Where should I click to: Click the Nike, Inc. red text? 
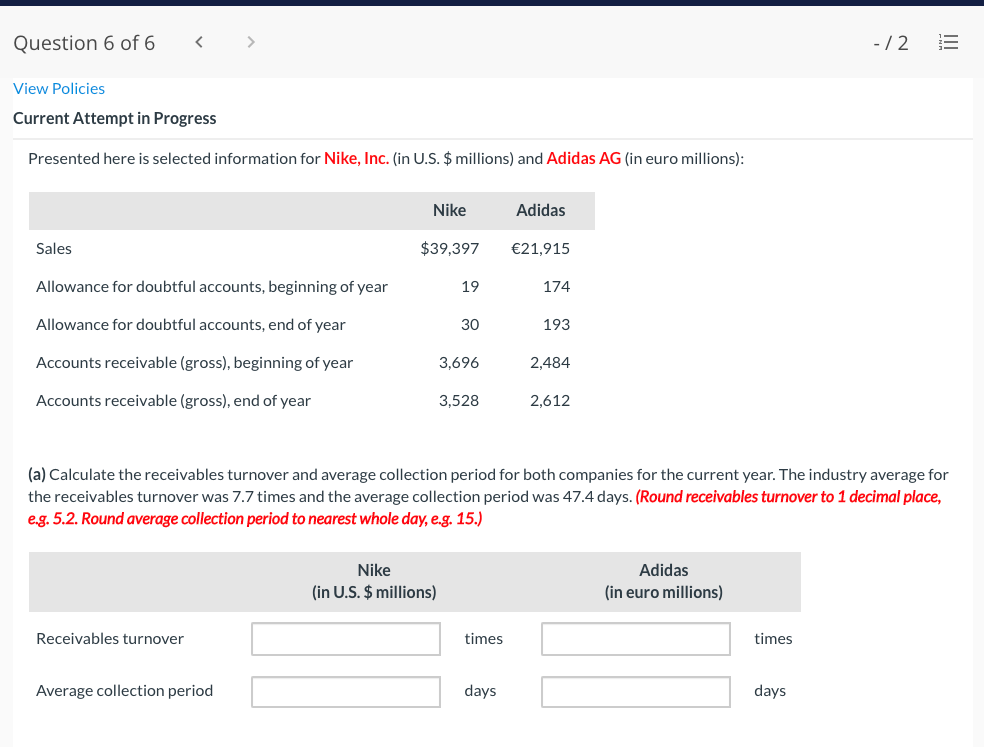coord(355,158)
